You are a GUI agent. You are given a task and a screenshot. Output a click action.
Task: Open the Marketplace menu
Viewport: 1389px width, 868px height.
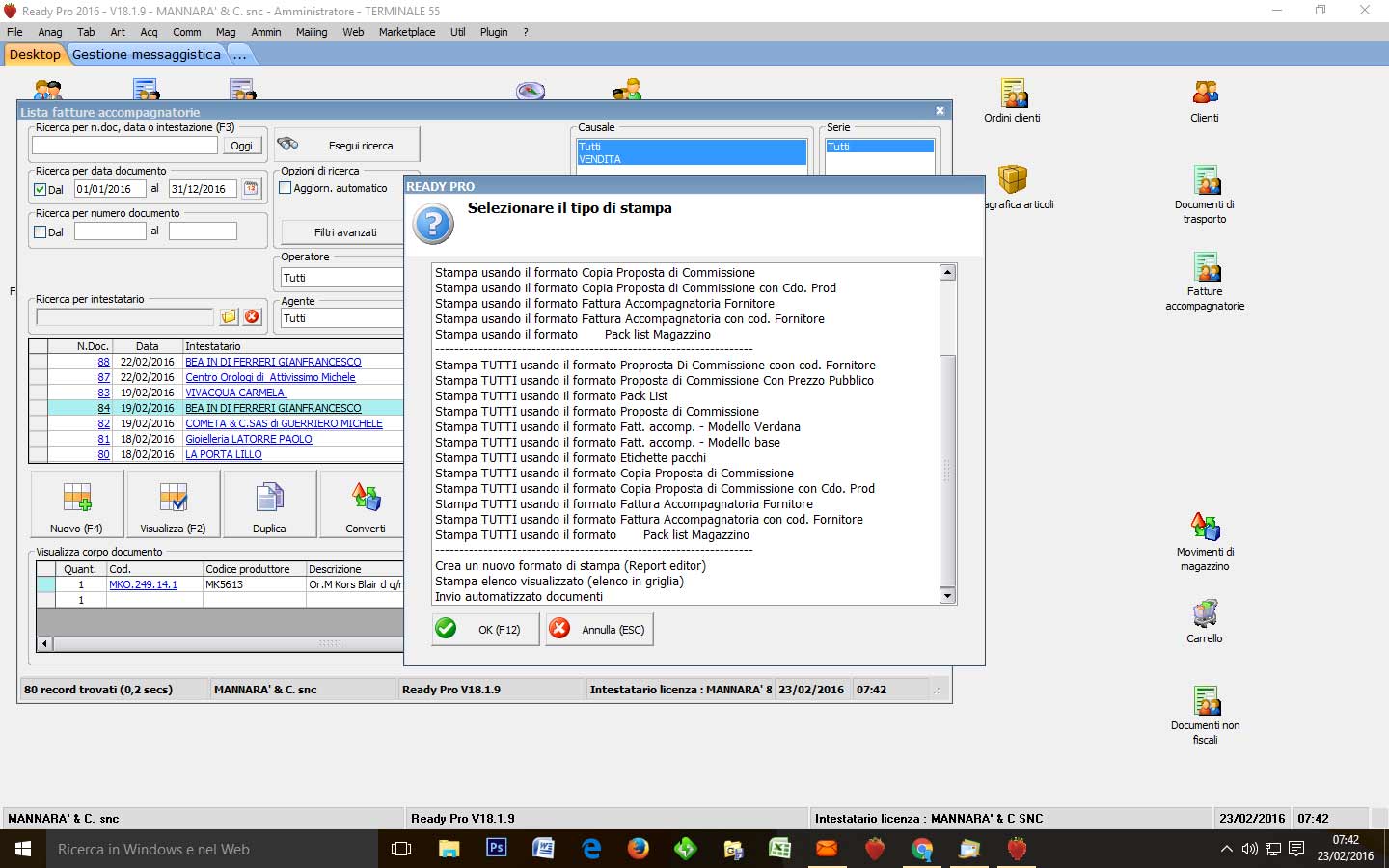coord(407,32)
